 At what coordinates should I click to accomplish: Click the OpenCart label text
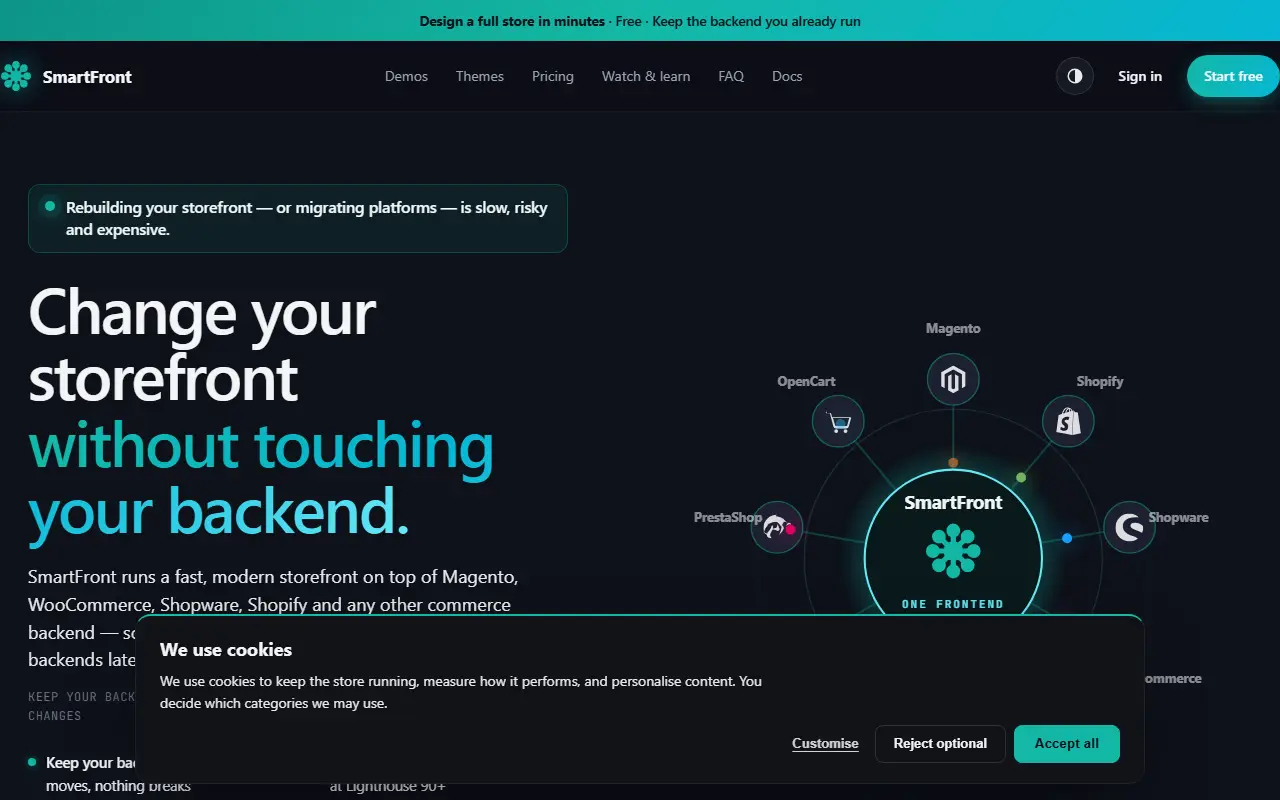(x=806, y=381)
